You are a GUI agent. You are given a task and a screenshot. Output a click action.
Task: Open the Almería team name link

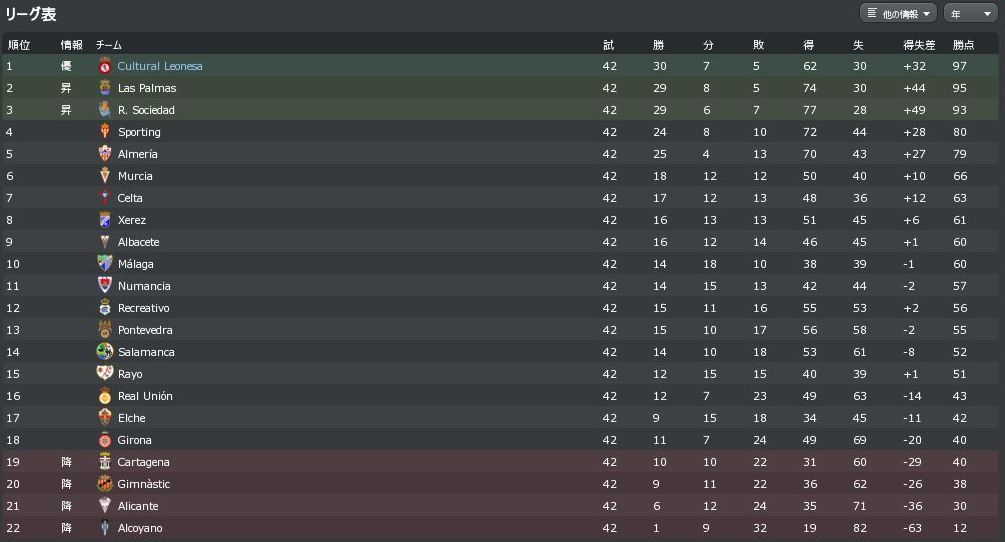point(138,154)
